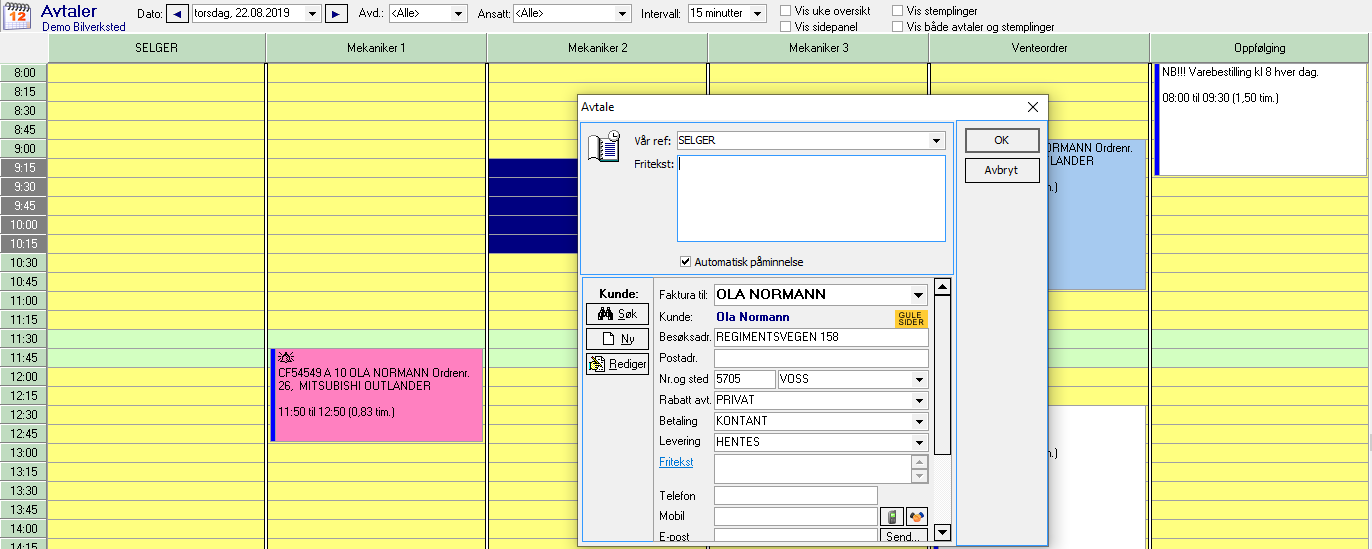Viewport: 1372px width, 549px height.
Task: Click the Telefon input field
Action: click(795, 496)
